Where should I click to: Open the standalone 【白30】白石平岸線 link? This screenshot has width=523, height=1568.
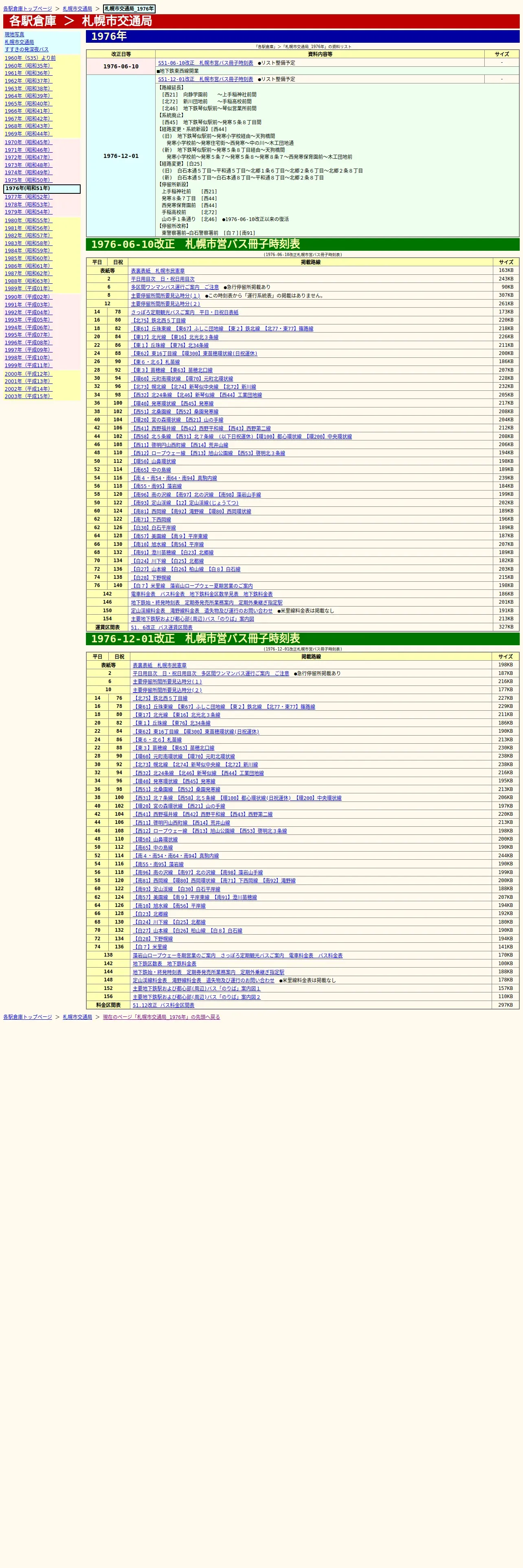click(154, 528)
